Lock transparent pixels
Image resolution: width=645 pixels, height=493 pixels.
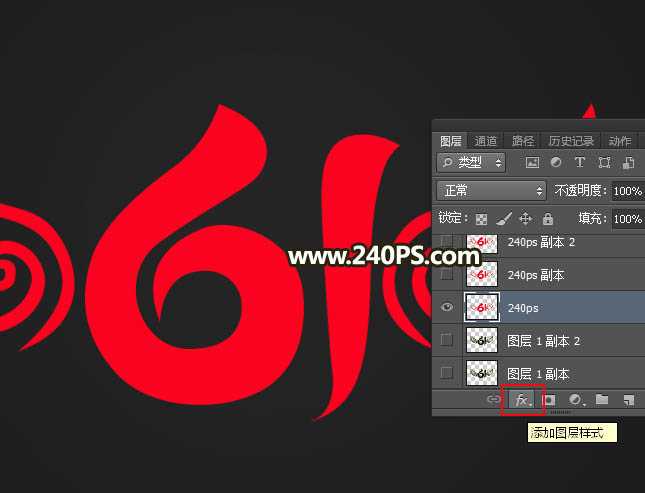pos(481,218)
